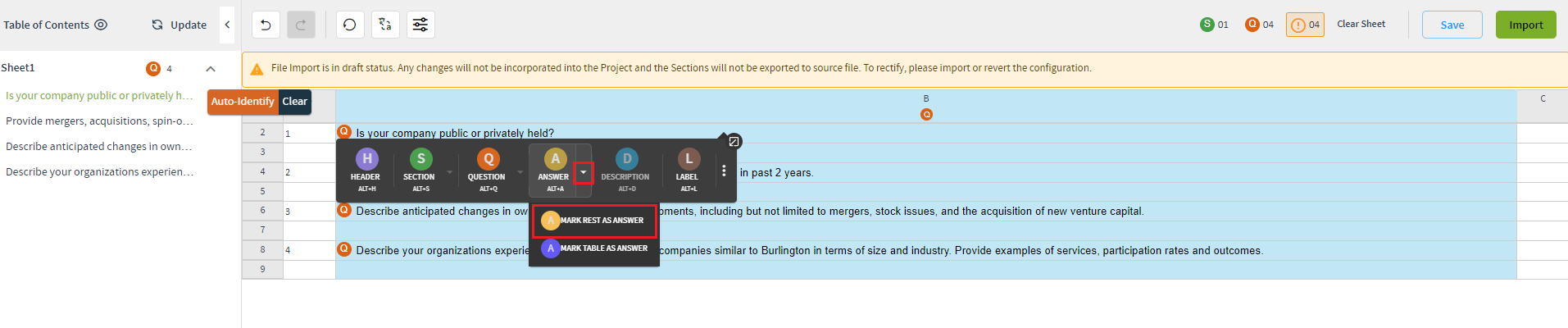Open the Answer dropdown arrow

(584, 172)
